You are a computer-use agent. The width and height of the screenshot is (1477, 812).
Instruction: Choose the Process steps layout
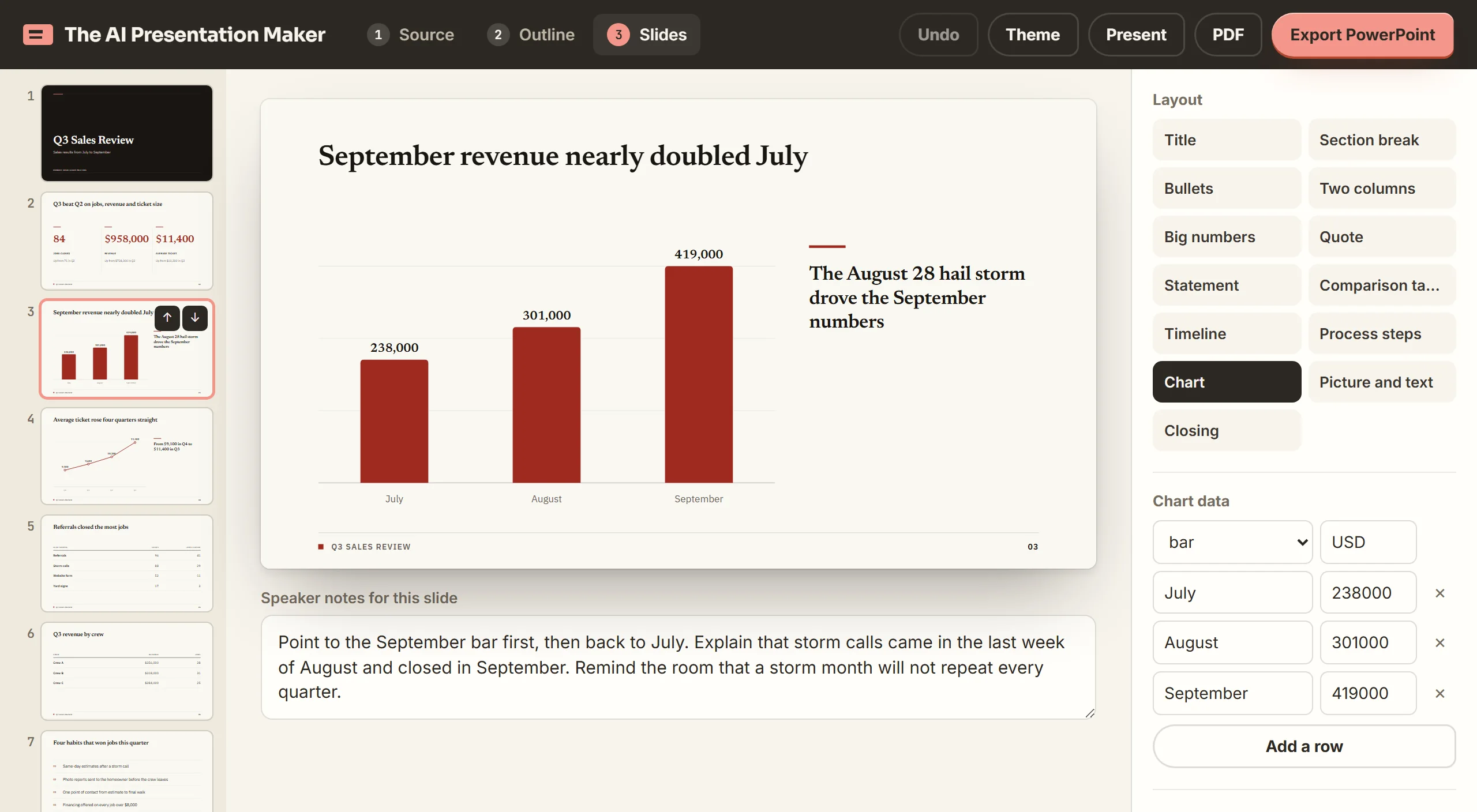[x=1382, y=334]
